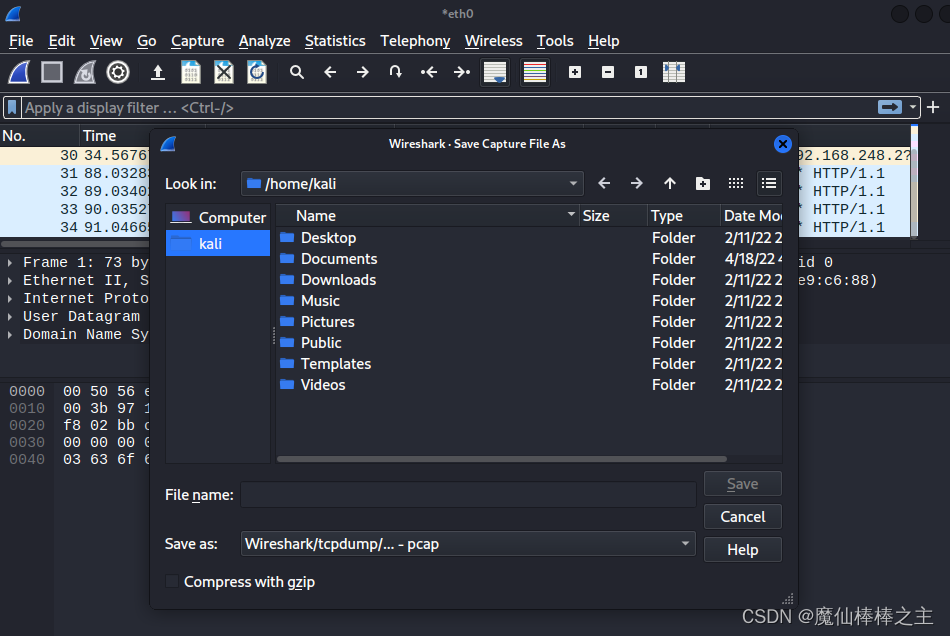Apply display filter arrow button
This screenshot has width=950, height=636.
[x=889, y=107]
